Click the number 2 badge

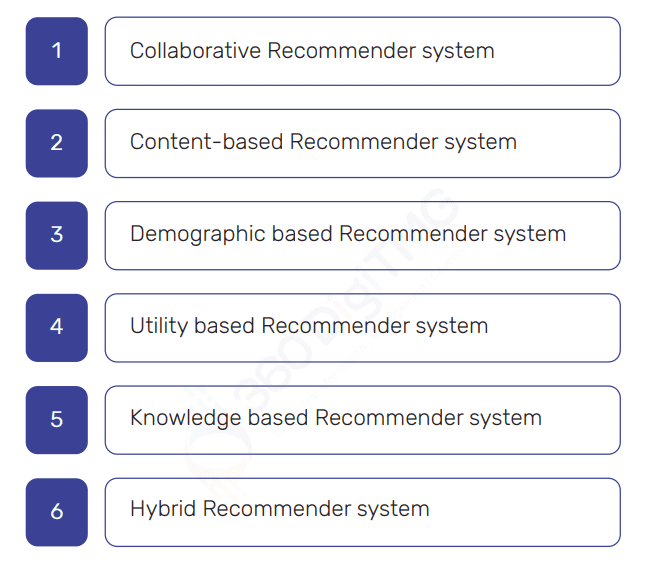pos(56,143)
